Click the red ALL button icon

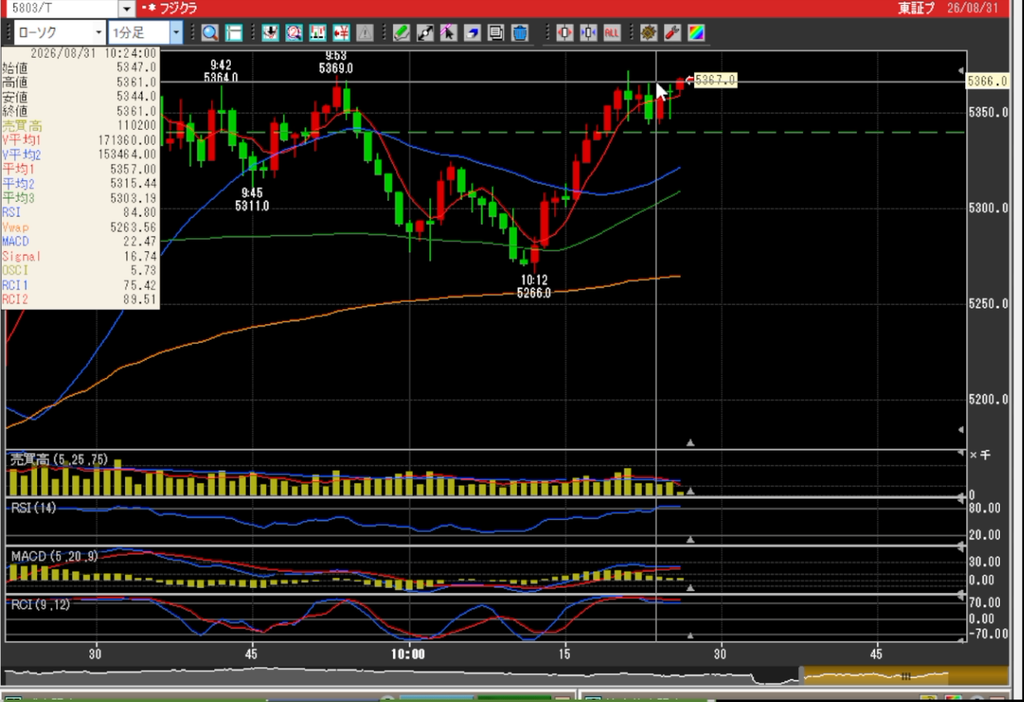(611, 33)
